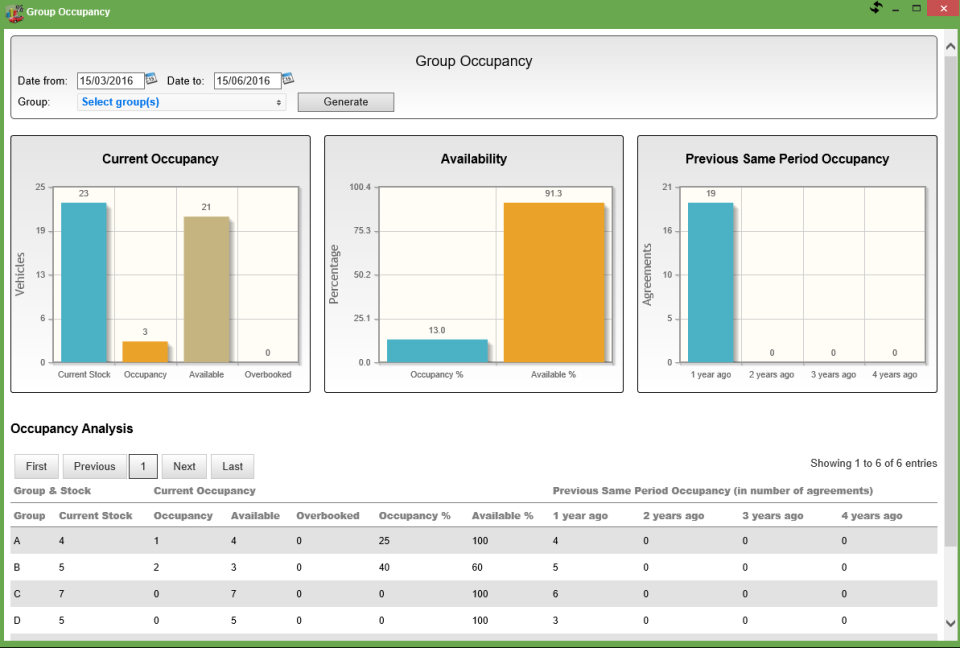
Task: Select page 1 in pagination
Action: click(x=143, y=466)
